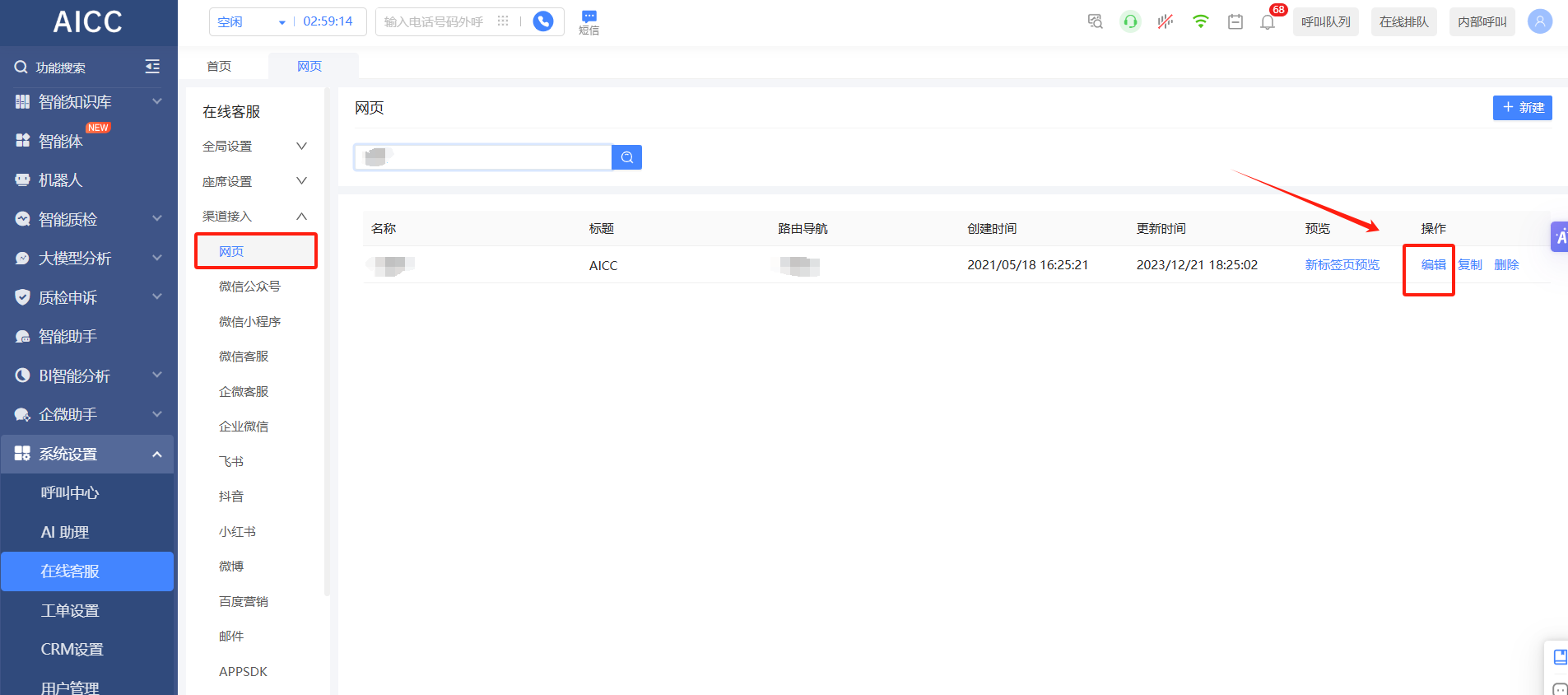Open 呼叫中心 in system settings
This screenshot has width=1568, height=695.
(70, 492)
